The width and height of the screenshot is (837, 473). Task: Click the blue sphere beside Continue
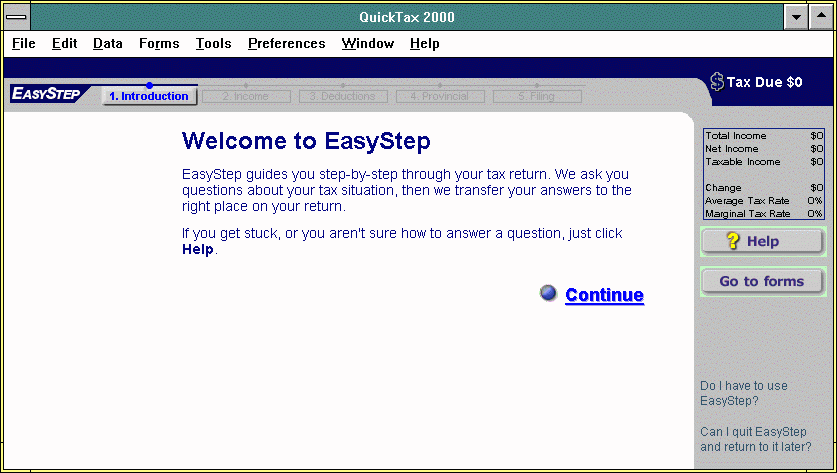pyautogui.click(x=548, y=293)
